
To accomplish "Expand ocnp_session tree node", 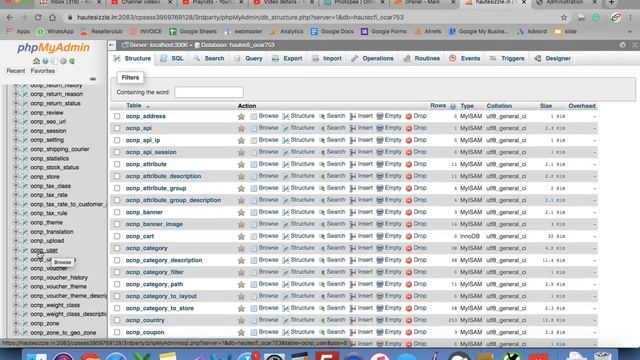I will tap(16, 131).
